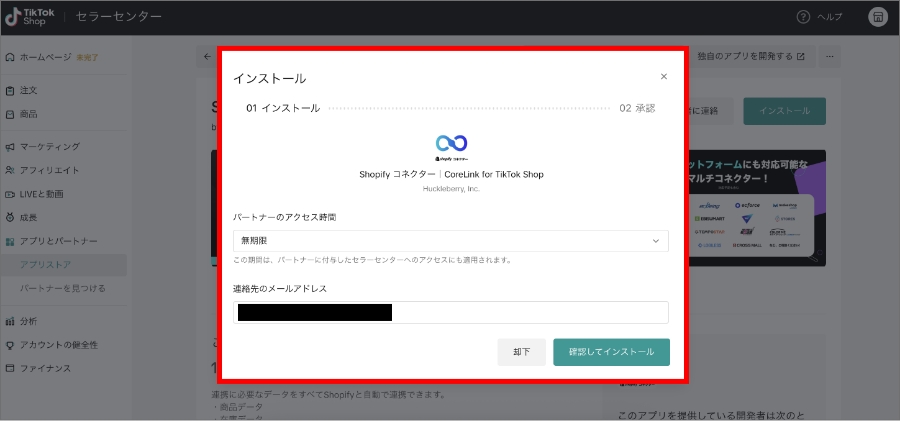
Task: Click the 却下 button
Action: pos(521,352)
